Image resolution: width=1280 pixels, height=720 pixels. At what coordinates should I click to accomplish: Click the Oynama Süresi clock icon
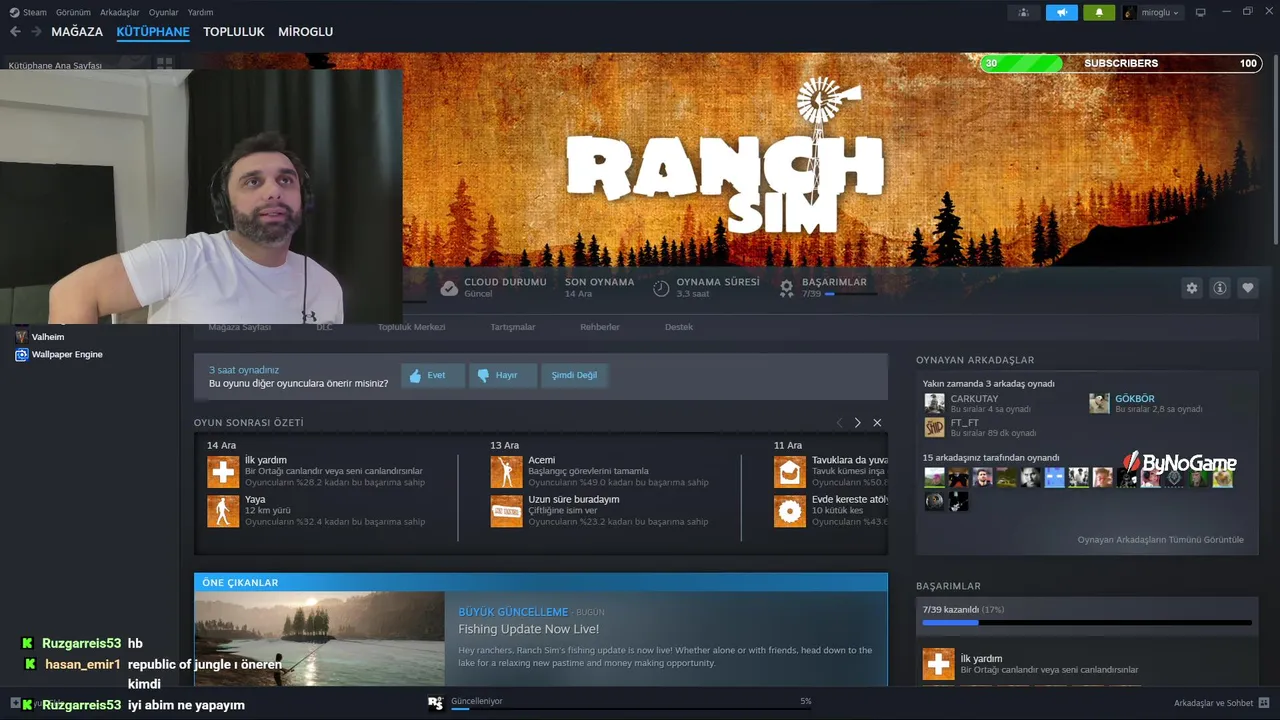point(661,288)
